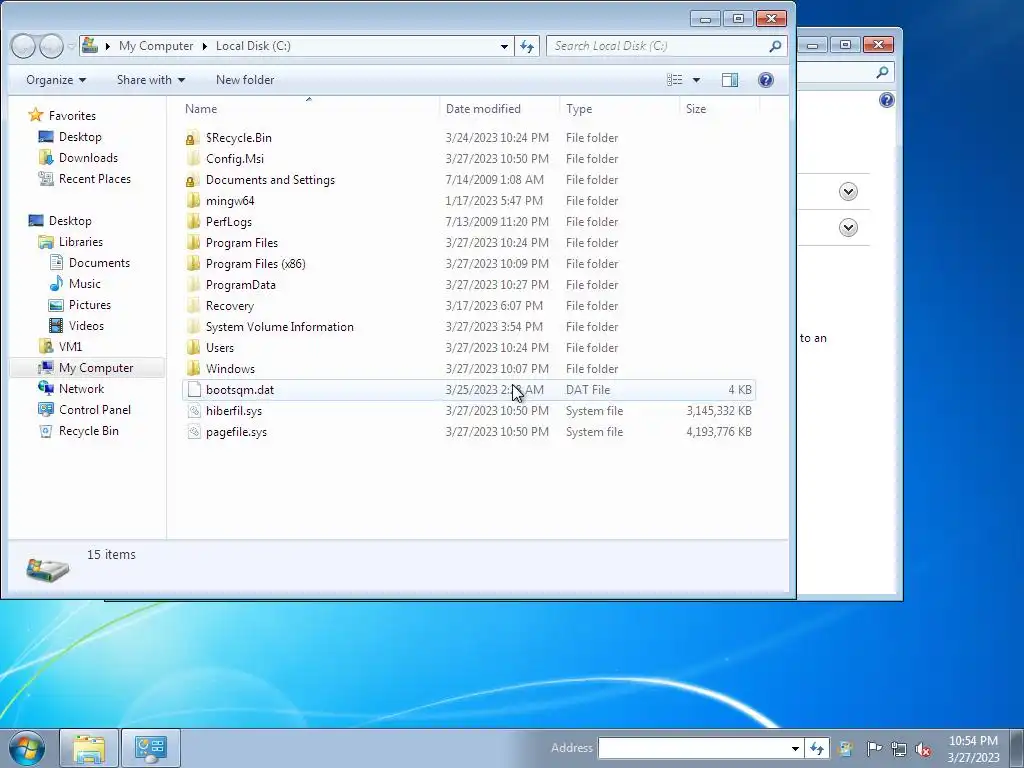The width and height of the screenshot is (1024, 768).
Task: Expand second chevron in the background window
Action: point(848,227)
